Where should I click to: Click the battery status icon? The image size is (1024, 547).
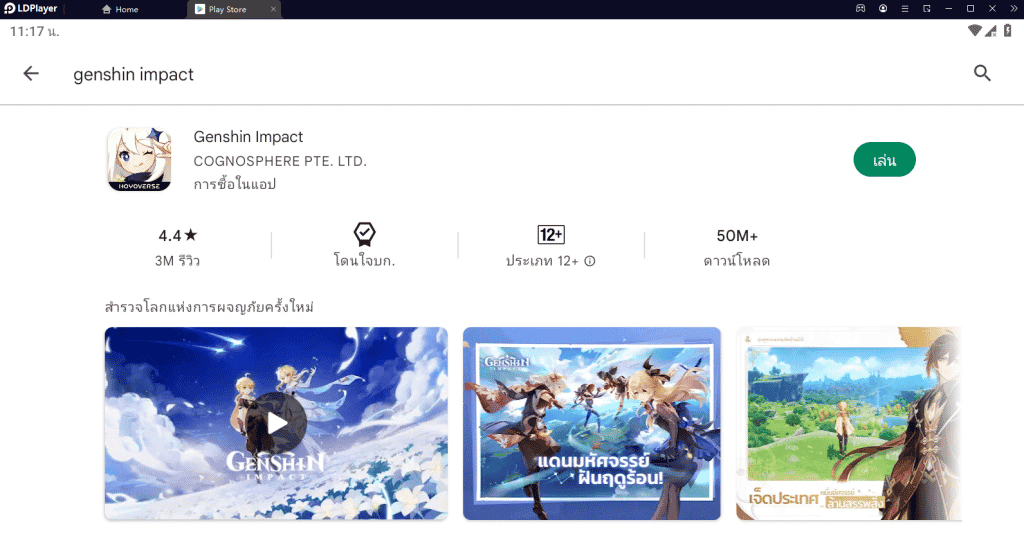pyautogui.click(x=1008, y=30)
